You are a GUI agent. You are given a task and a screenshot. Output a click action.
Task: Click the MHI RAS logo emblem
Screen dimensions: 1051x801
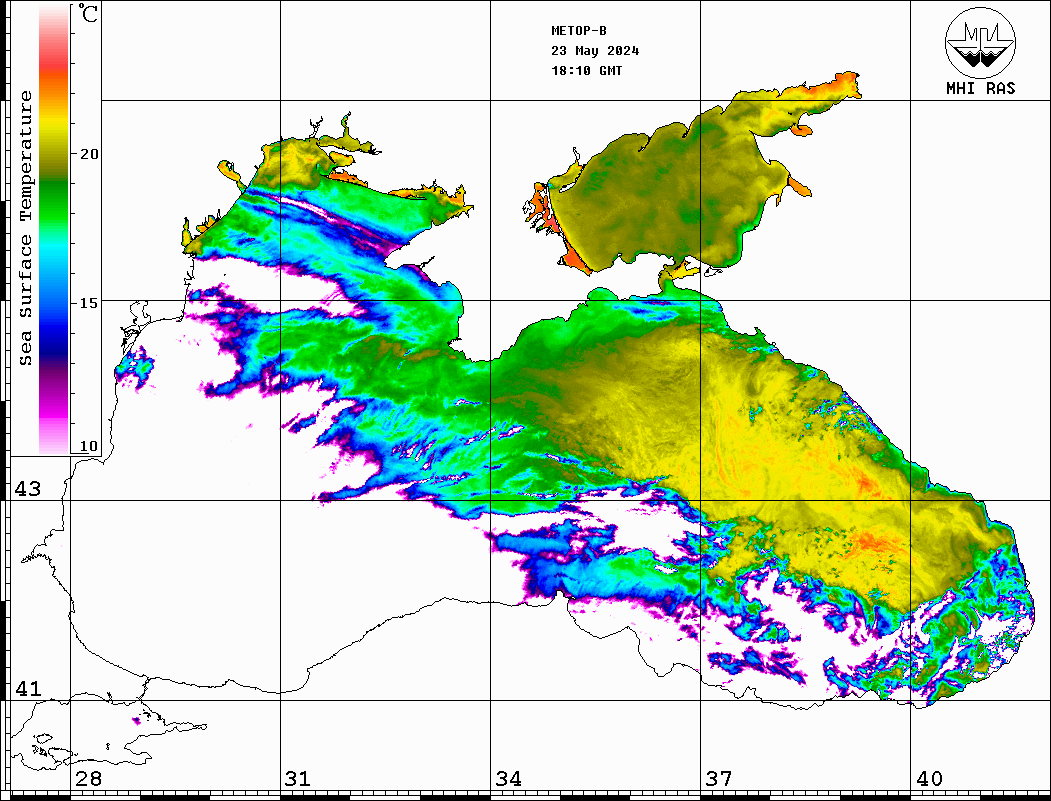981,42
